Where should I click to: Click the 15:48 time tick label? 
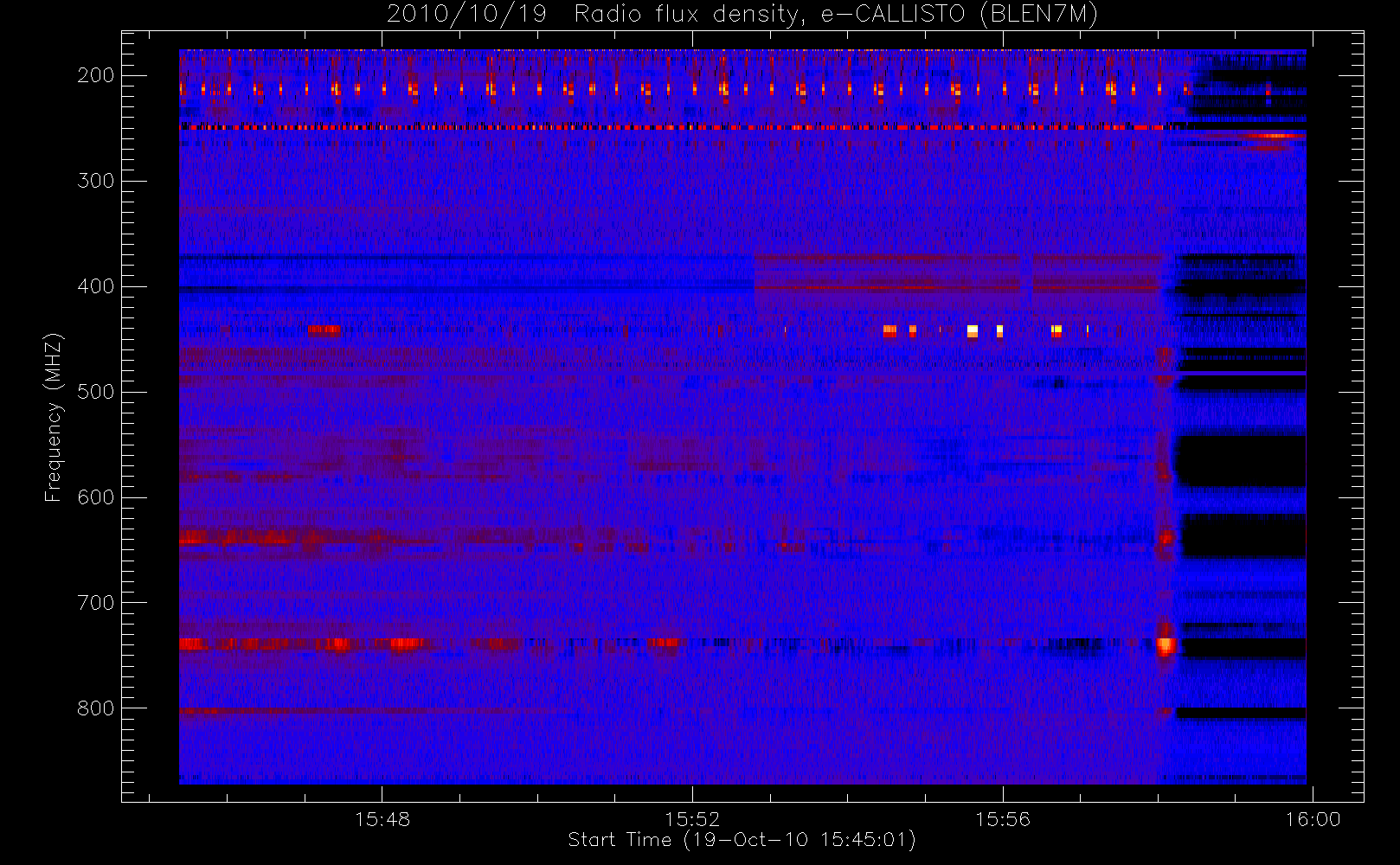(x=382, y=819)
